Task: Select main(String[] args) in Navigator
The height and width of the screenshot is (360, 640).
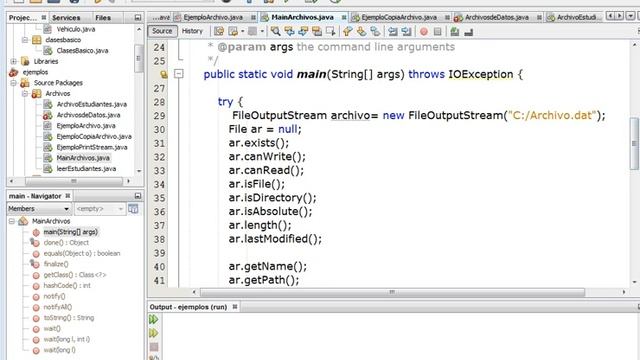Action: (71, 232)
